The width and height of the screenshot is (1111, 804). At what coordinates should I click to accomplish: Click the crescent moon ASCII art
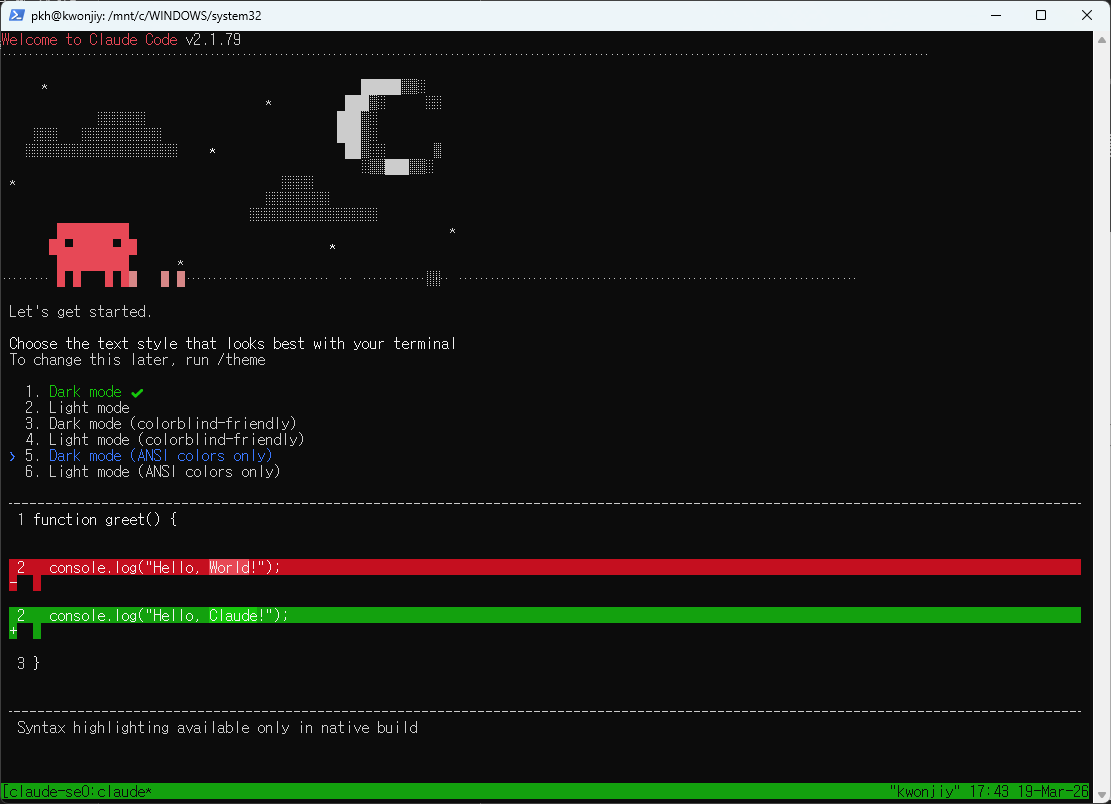click(x=389, y=127)
